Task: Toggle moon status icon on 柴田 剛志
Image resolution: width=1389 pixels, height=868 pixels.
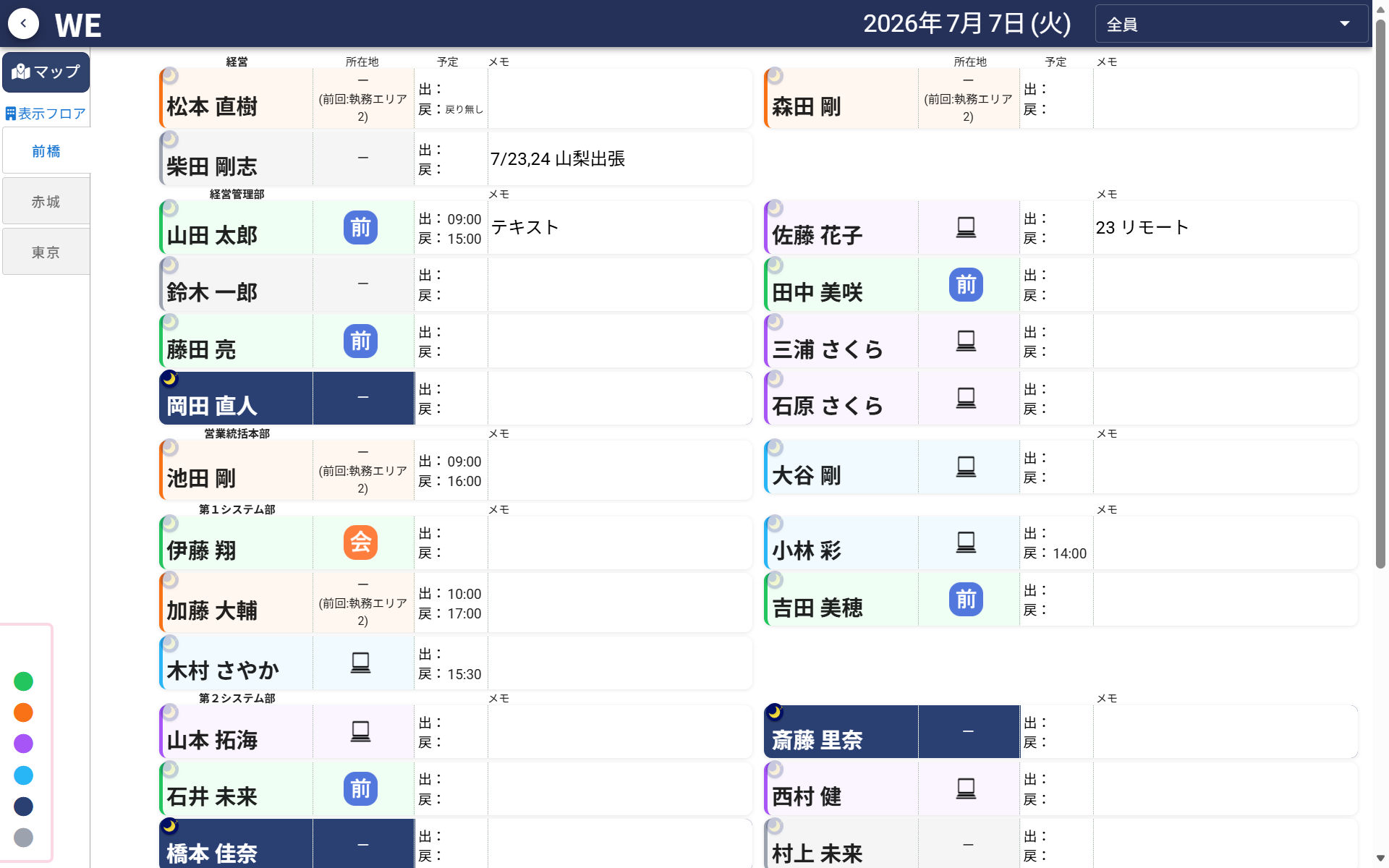Action: coord(169,138)
